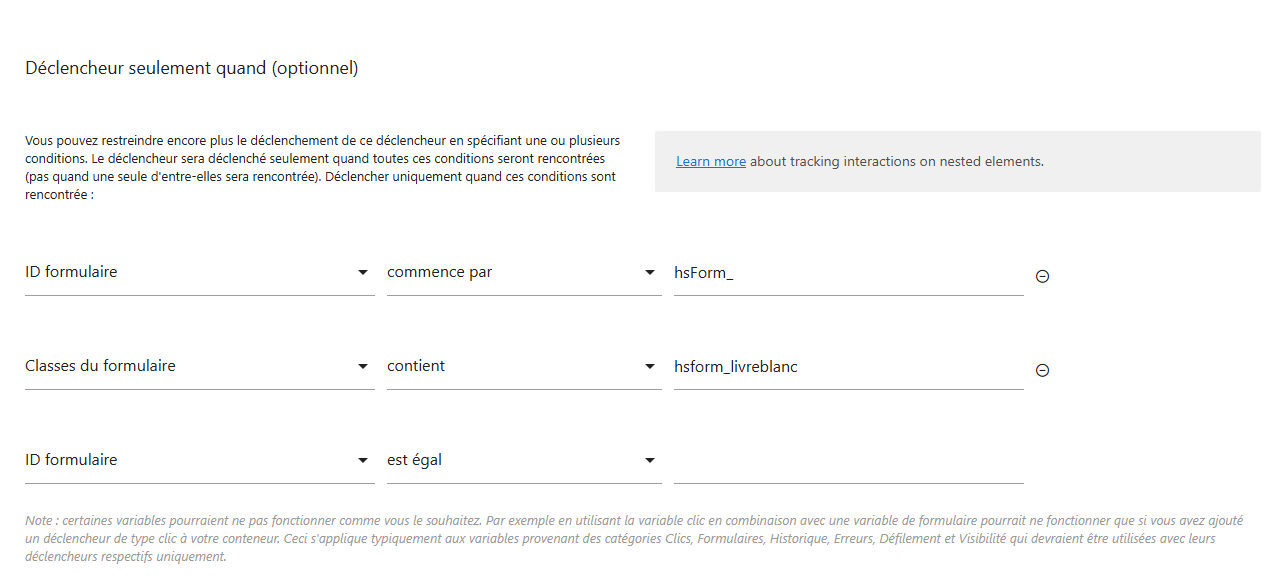Open the last row's 'ID formulaire' dropdown
Viewport: 1272px width, 577px height.
(x=199, y=461)
